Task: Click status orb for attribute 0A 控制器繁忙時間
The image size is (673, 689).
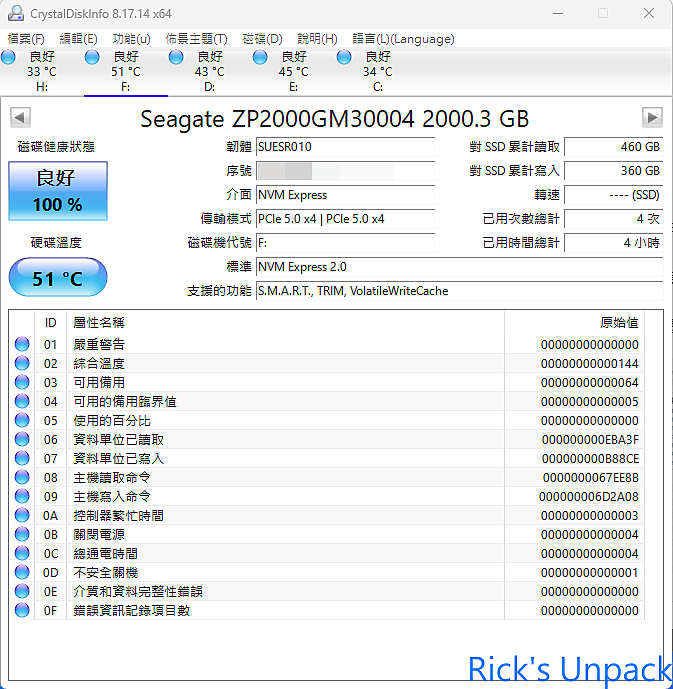Action: 22,515
